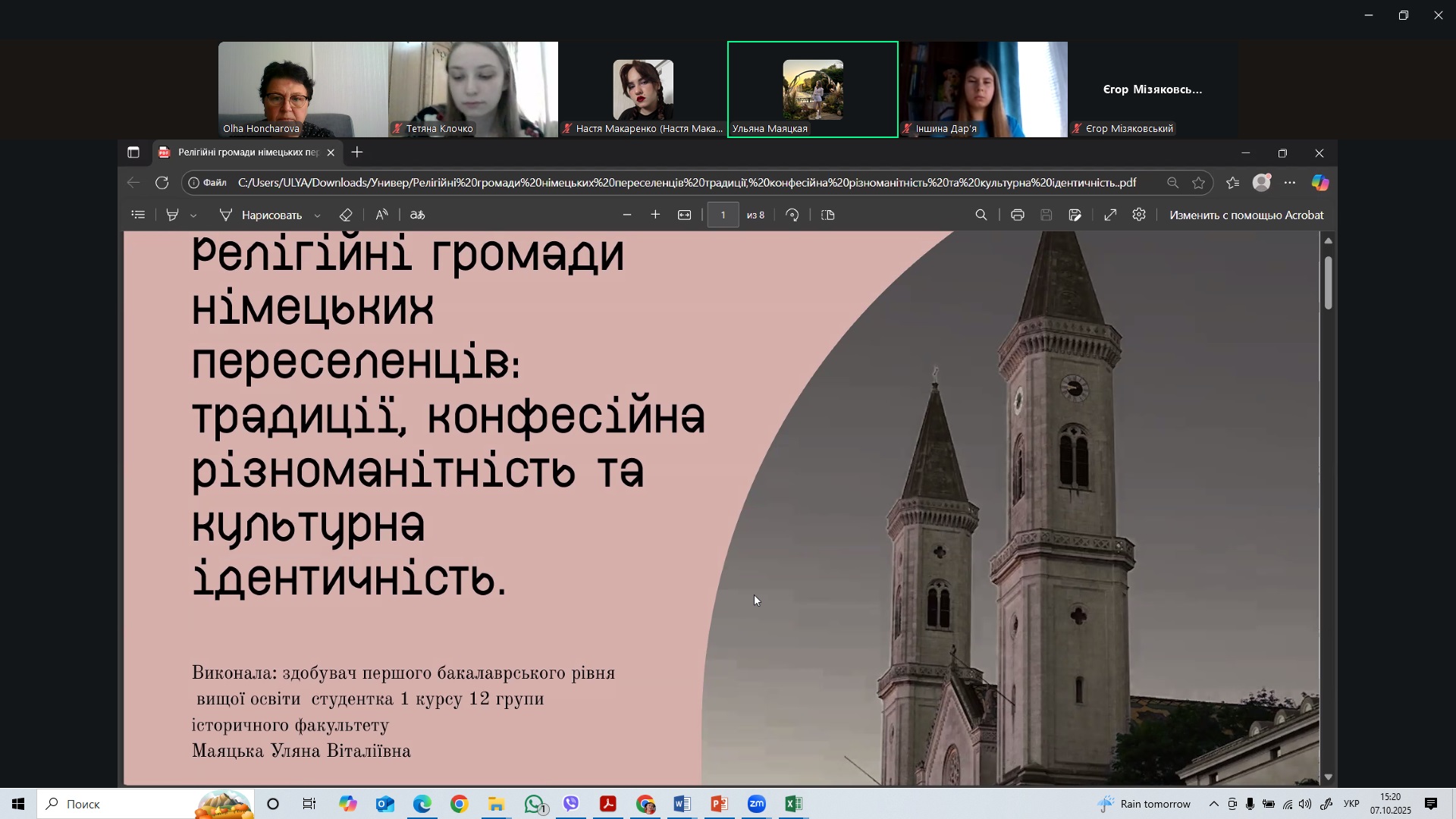
Task: Toggle fit to width view
Action: (684, 215)
